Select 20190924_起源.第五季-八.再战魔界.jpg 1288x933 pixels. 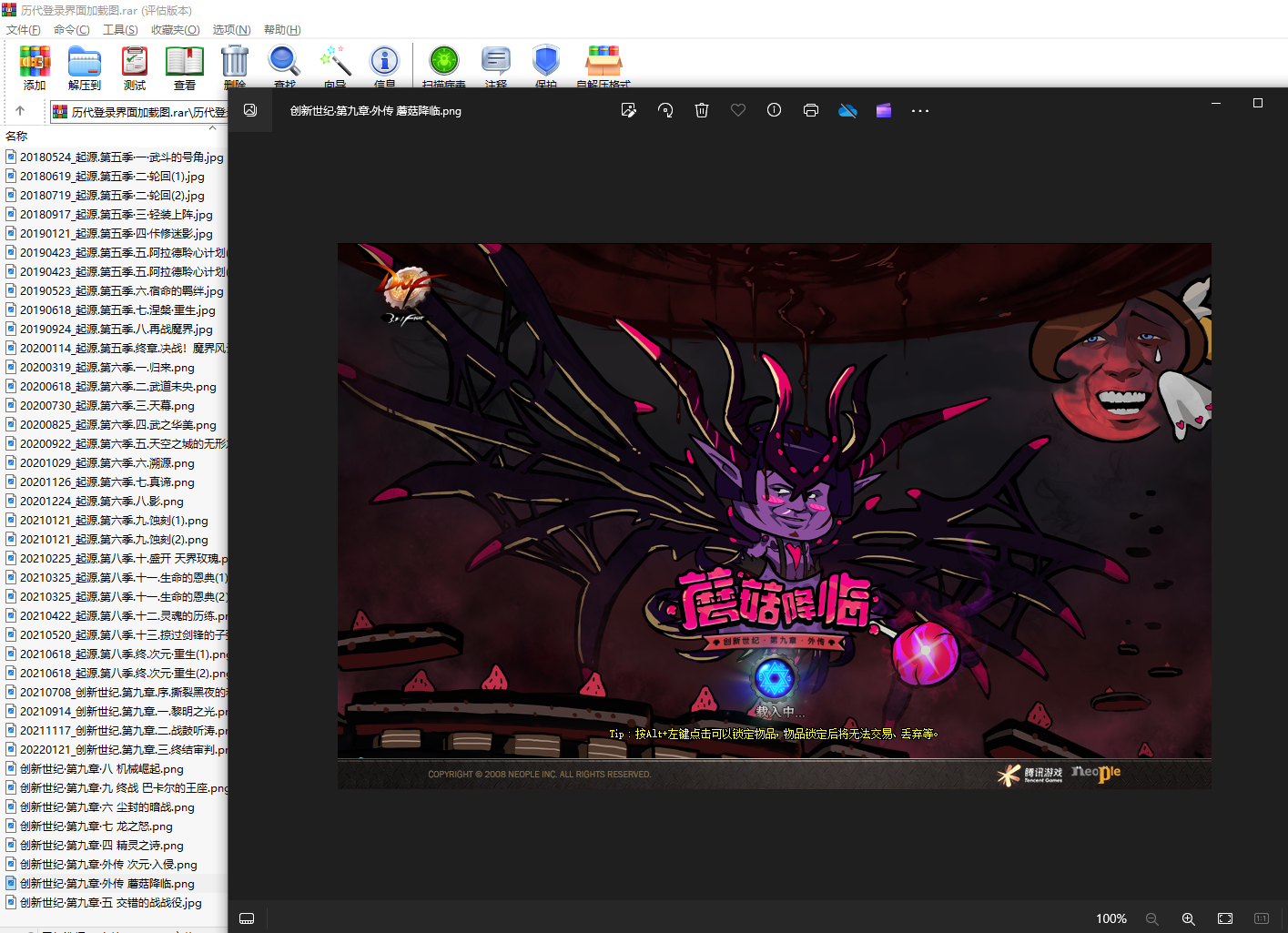coord(109,330)
